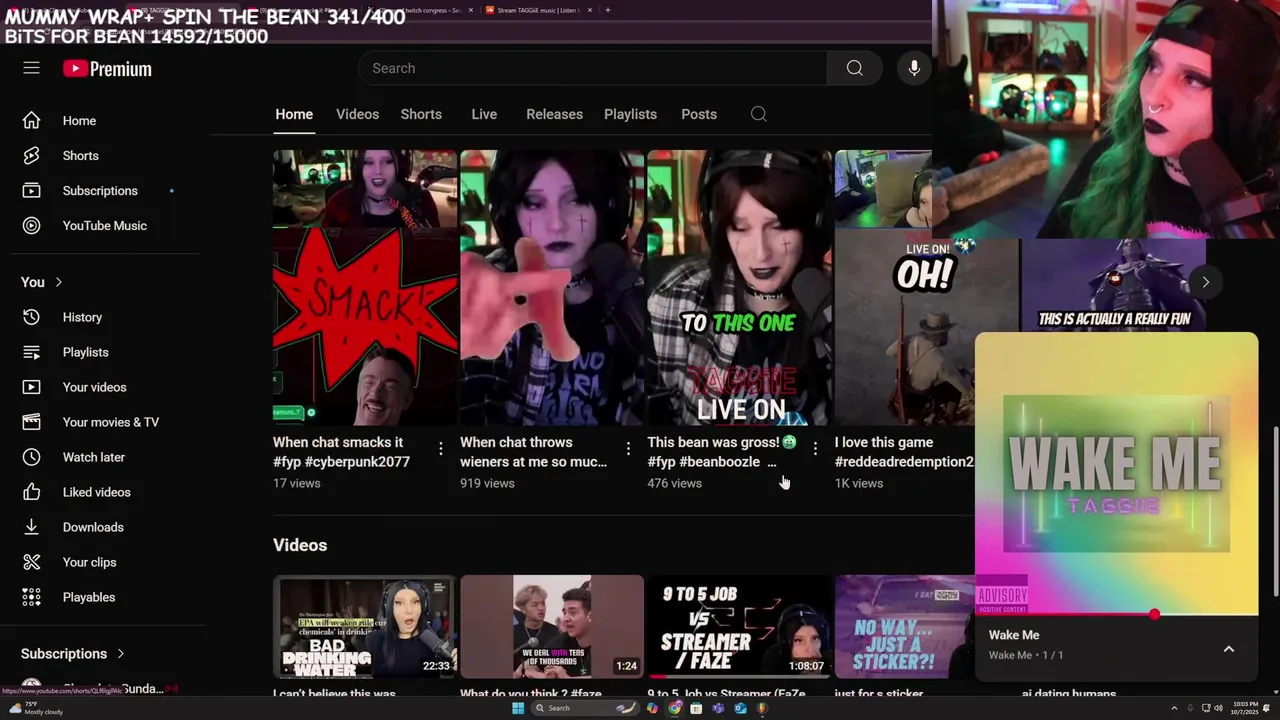Click the 'Wake Me' track title in miniplayer
The image size is (1280, 720).
click(x=1014, y=635)
